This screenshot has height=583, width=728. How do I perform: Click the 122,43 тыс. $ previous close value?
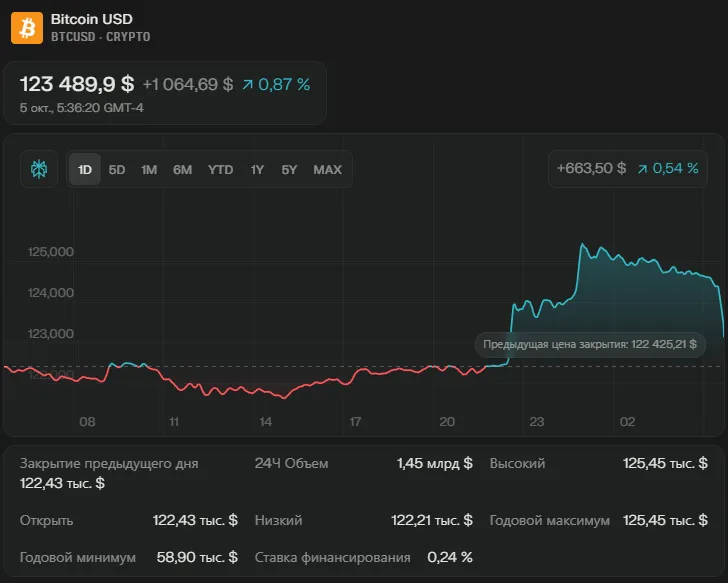pyautogui.click(x=62, y=483)
